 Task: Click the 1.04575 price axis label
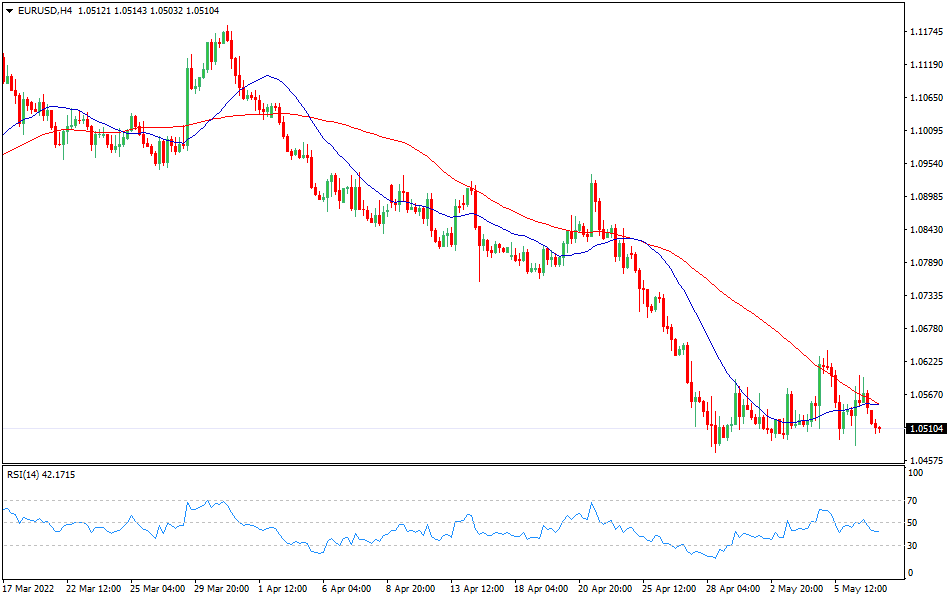click(x=926, y=461)
